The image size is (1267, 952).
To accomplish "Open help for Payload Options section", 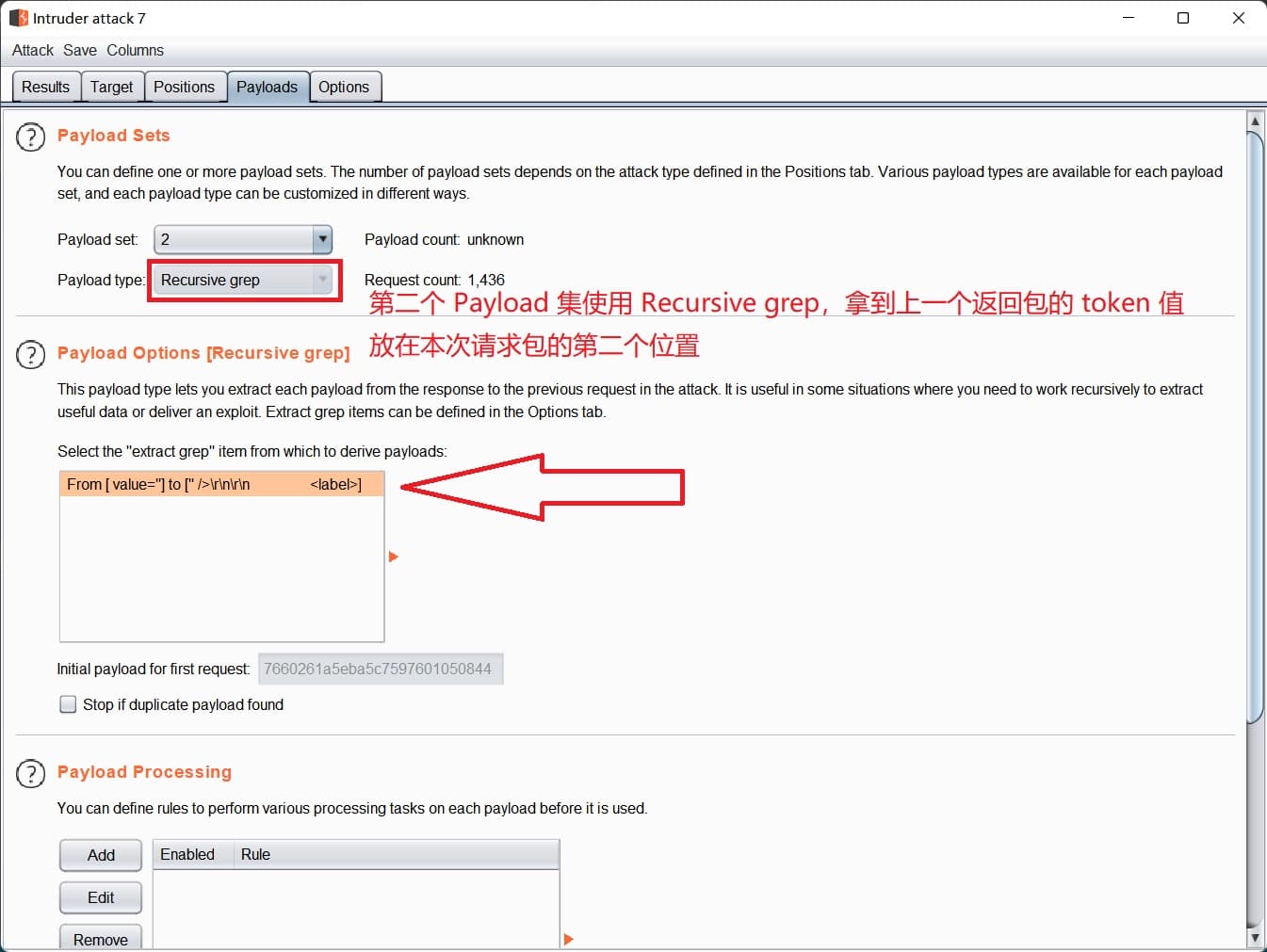I will pos(30,355).
